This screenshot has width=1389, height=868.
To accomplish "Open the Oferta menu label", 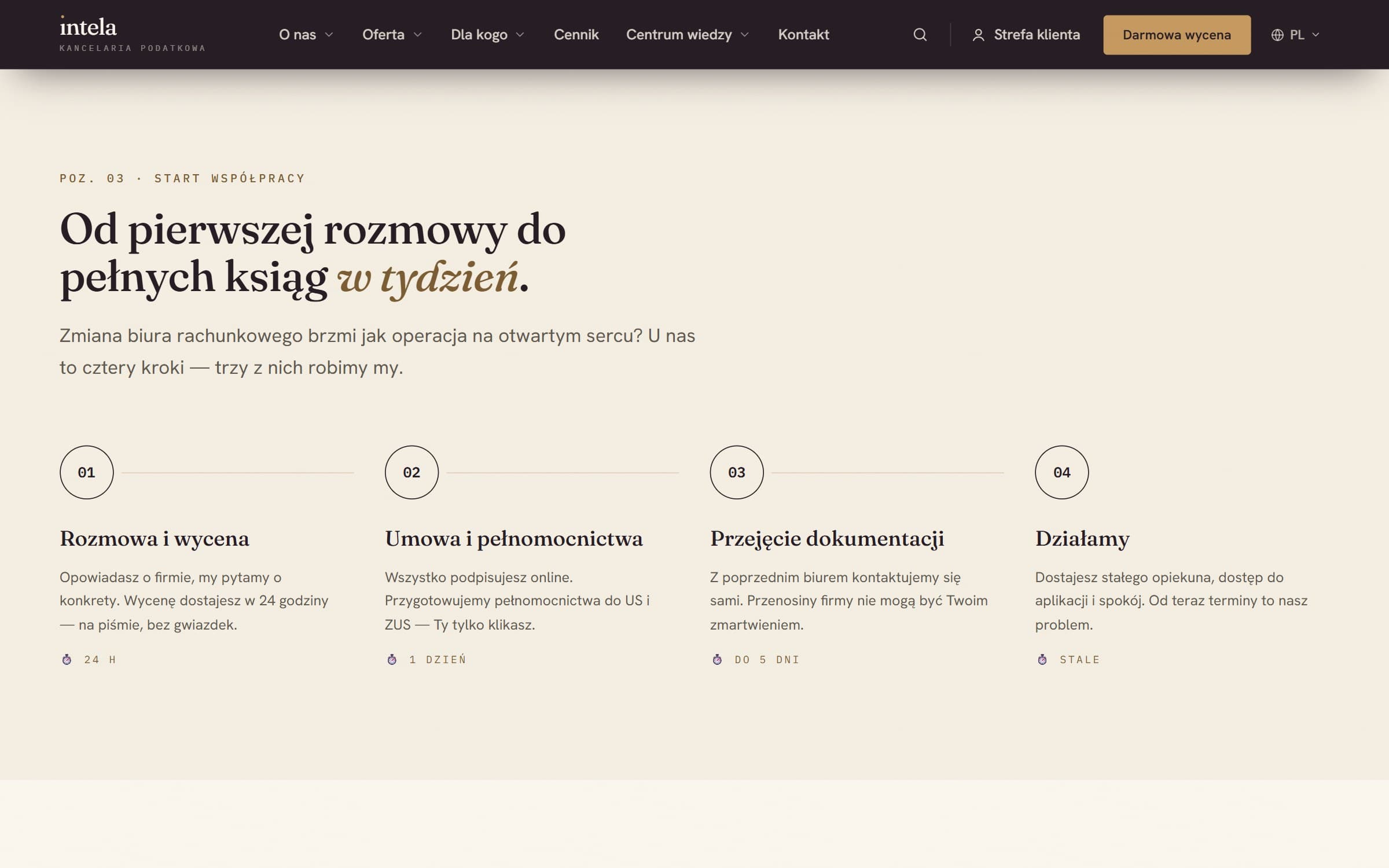I will (383, 35).
